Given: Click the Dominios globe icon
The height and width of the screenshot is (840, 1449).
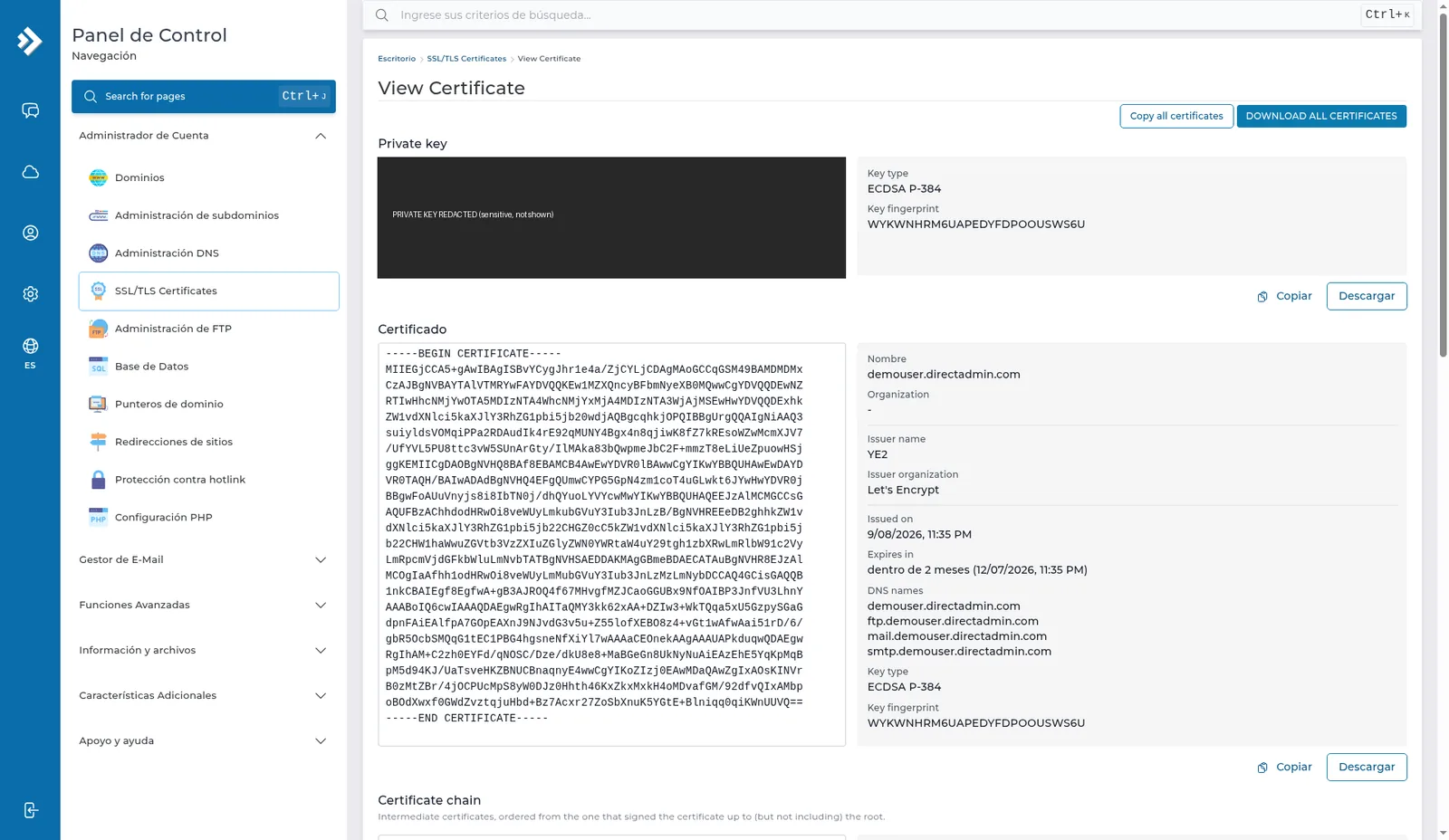Looking at the screenshot, I should (98, 177).
